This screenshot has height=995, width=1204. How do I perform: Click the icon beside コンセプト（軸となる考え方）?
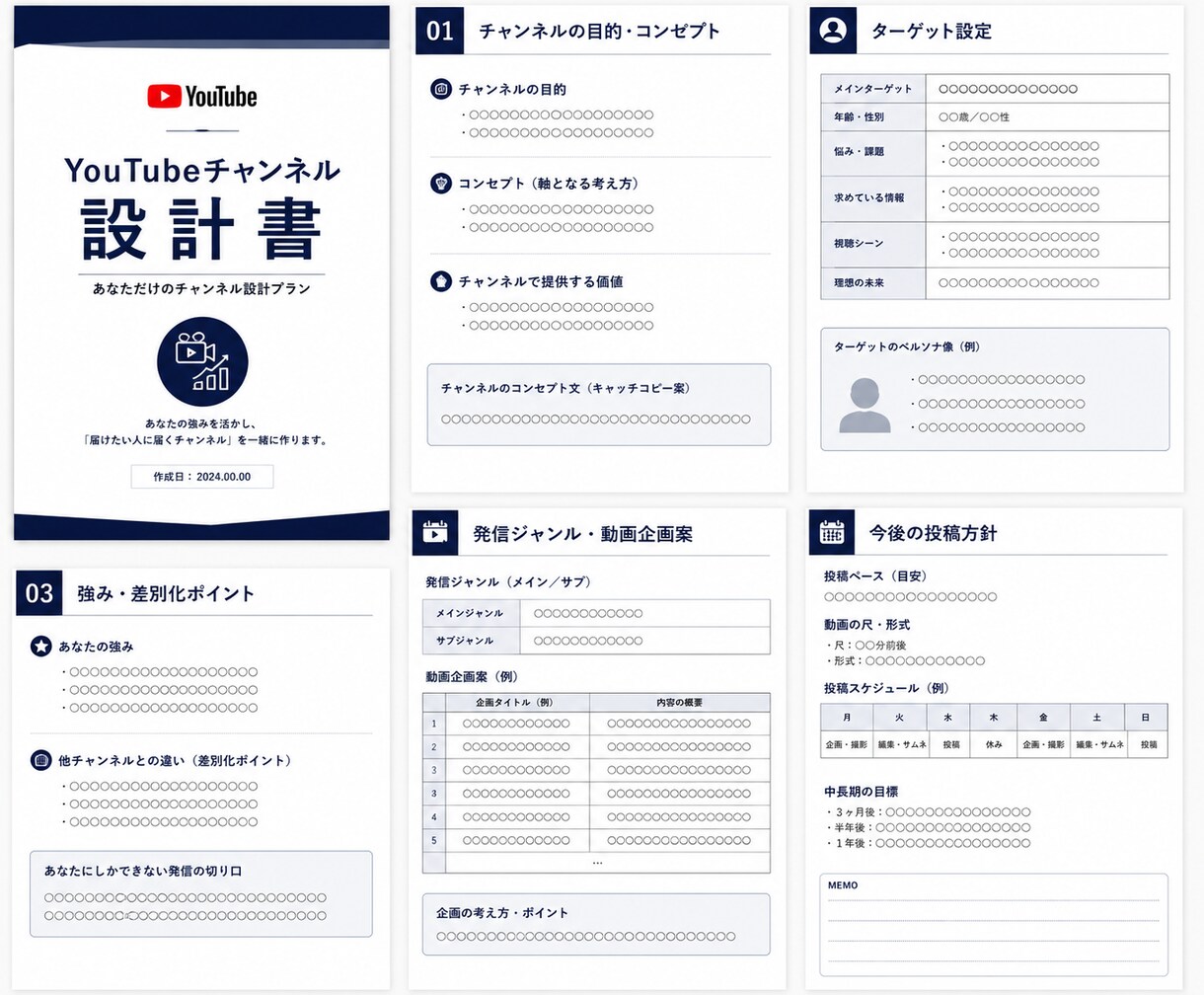tap(441, 183)
